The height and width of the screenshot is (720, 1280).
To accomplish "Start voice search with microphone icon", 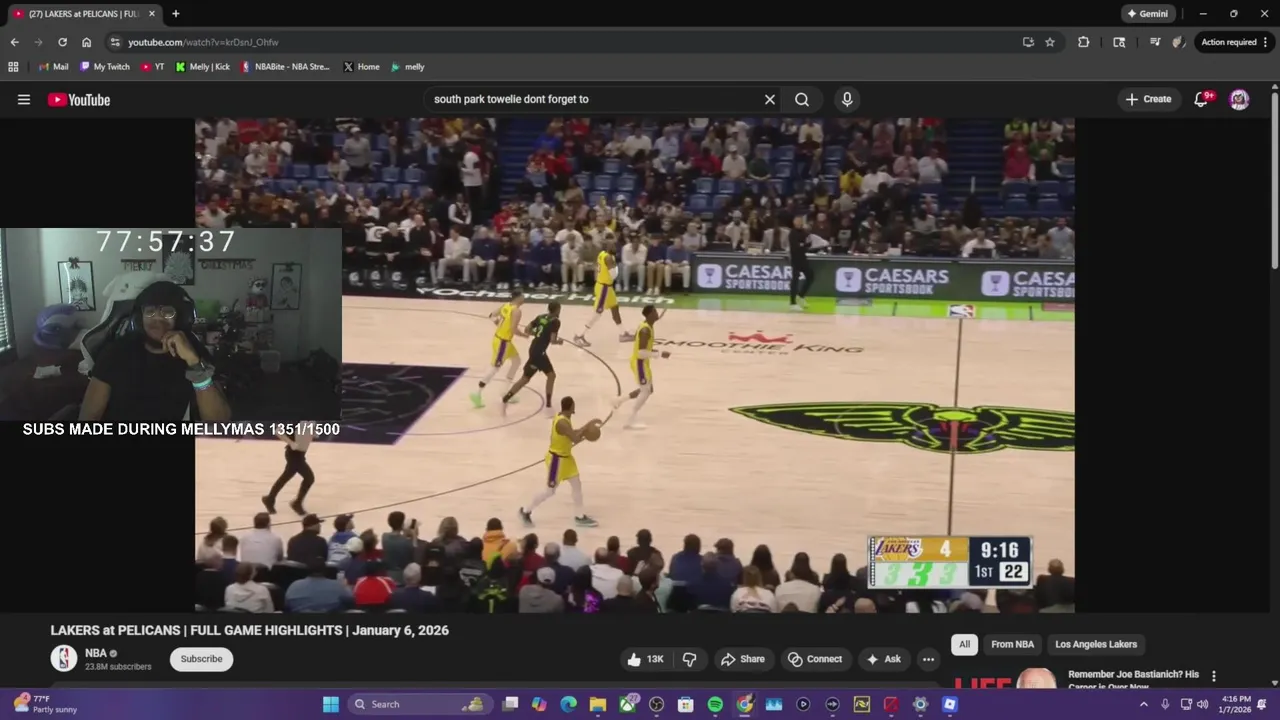I will pyautogui.click(x=847, y=99).
